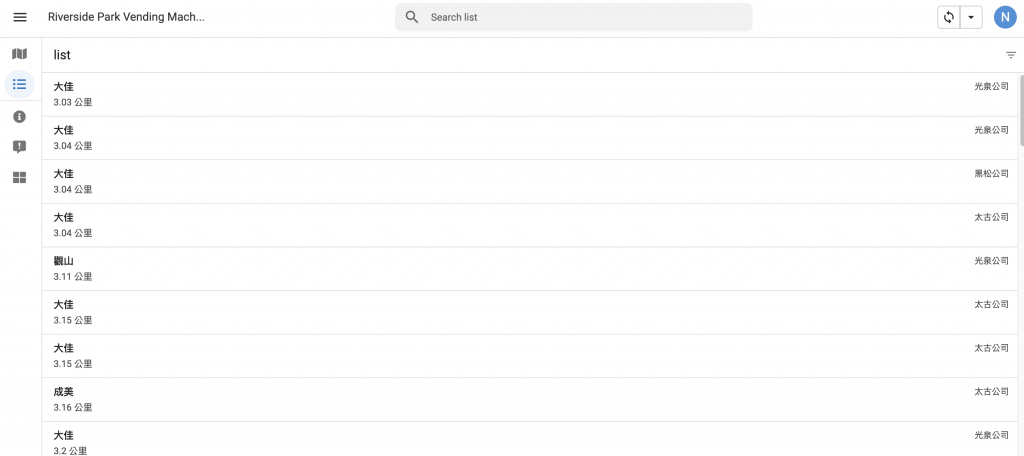The width and height of the screenshot is (1024, 456).
Task: Open the user account avatar N
Action: click(x=1004, y=17)
